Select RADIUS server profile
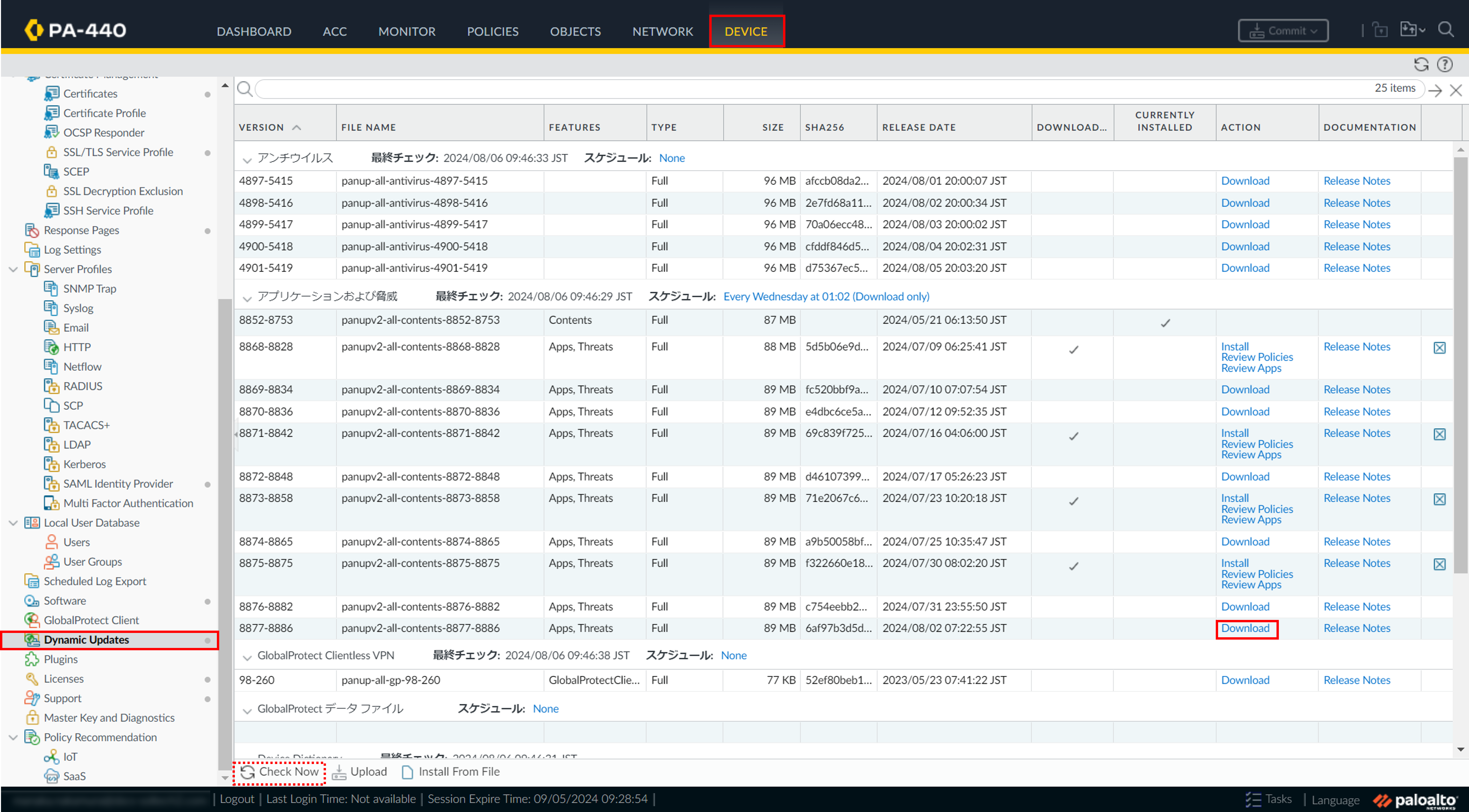The image size is (1469, 812). coord(83,386)
